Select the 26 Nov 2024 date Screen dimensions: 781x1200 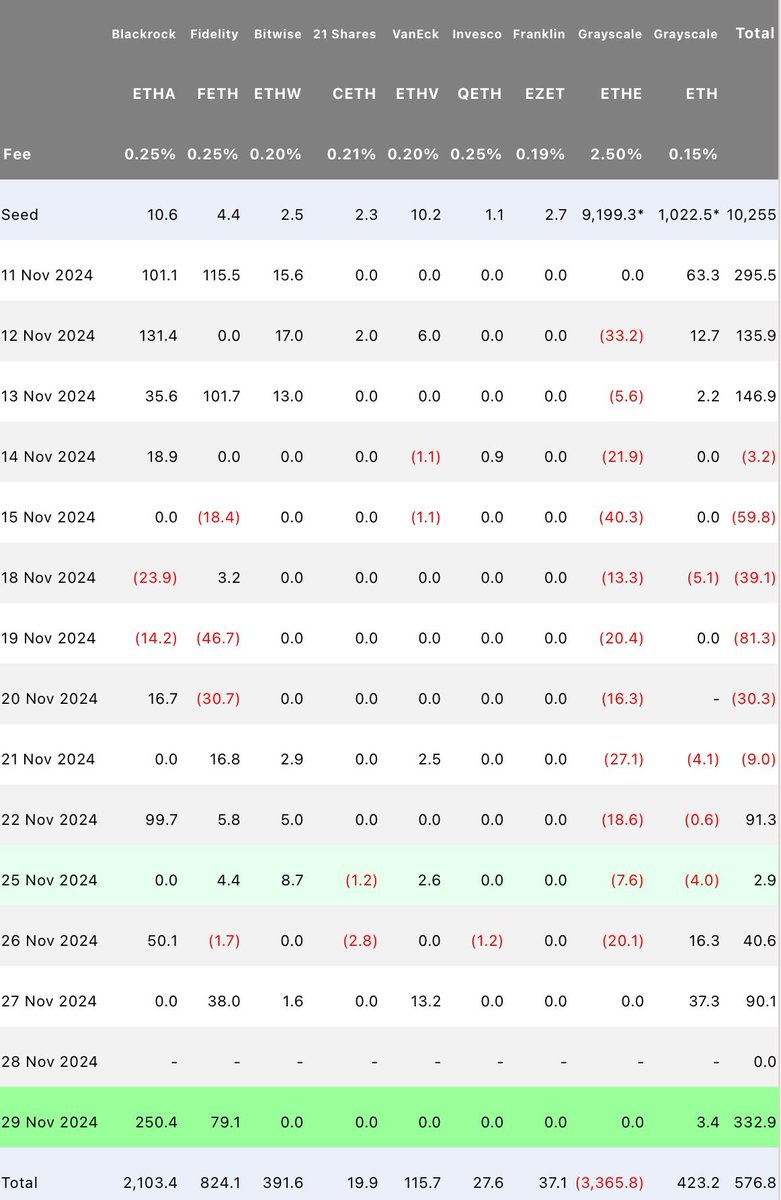point(48,941)
